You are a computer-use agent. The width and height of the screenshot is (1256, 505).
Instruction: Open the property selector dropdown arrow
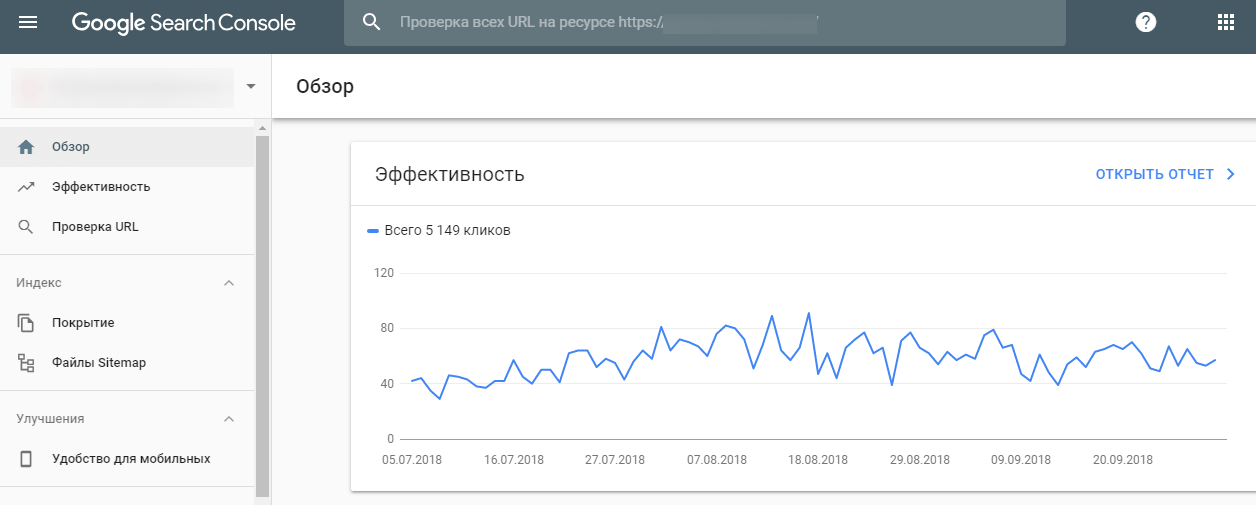(x=251, y=86)
